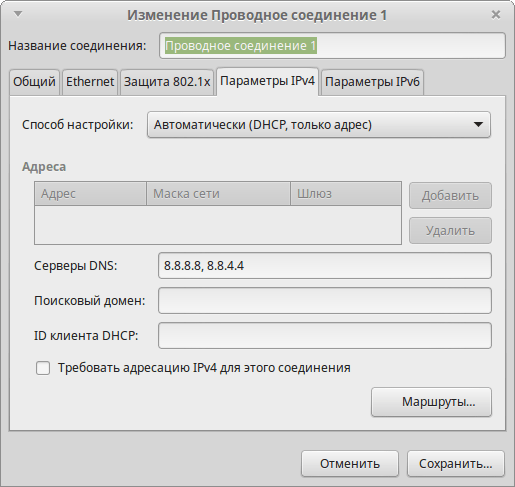515x487 pixels.
Task: Click the Маршруты… button
Action: 431,402
